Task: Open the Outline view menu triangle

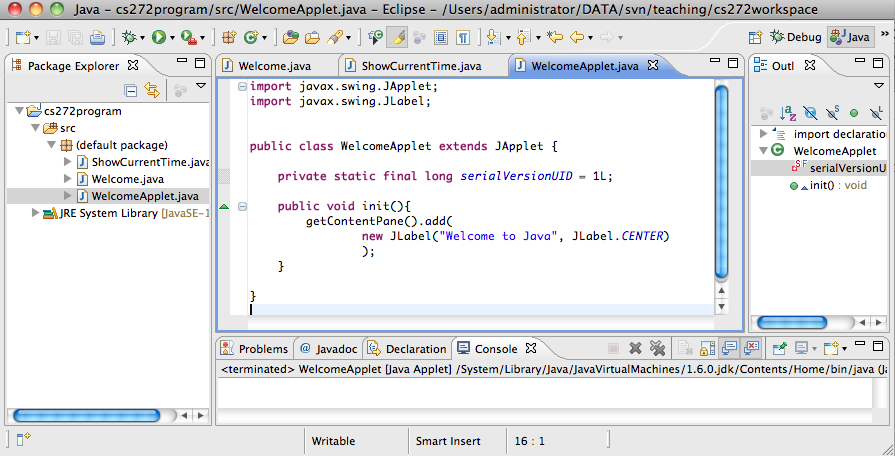Action: (x=878, y=86)
